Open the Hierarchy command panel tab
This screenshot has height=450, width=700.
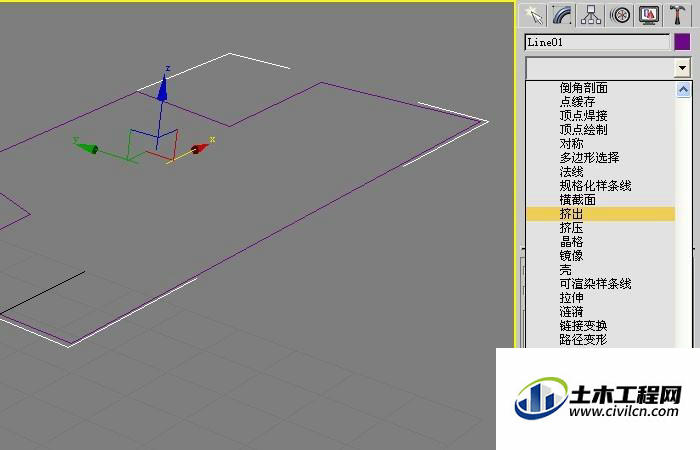[x=591, y=15]
